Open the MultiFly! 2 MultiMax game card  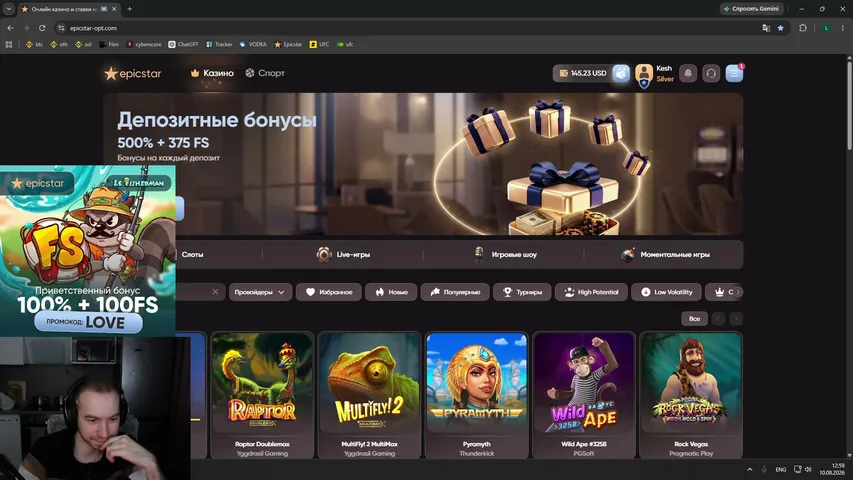click(369, 395)
